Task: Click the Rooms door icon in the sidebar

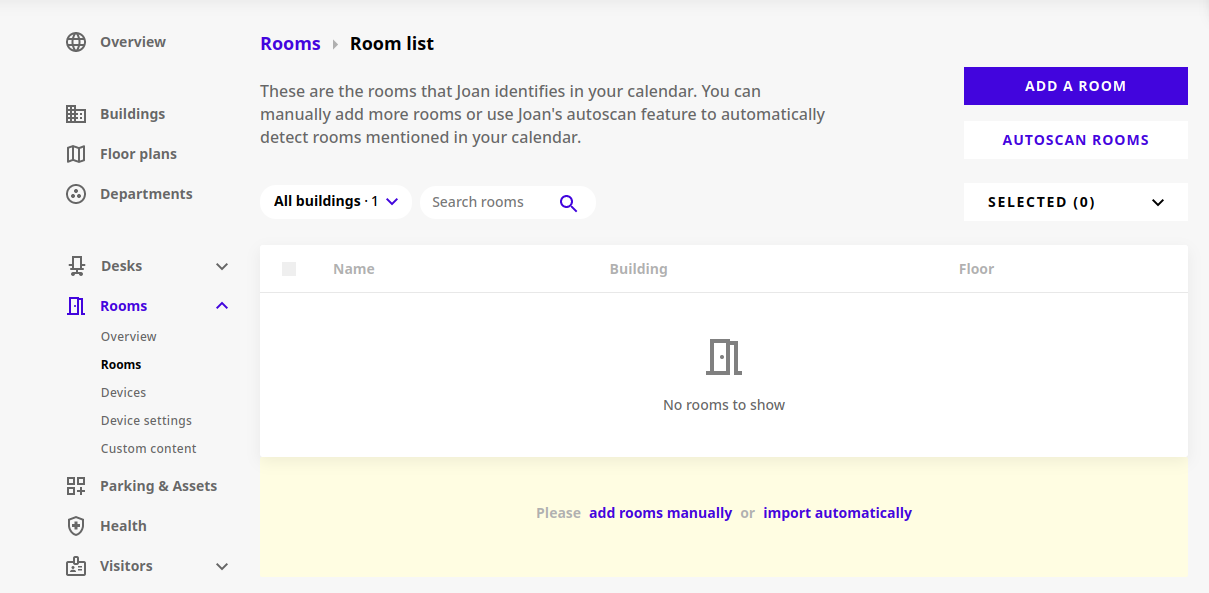Action: tap(76, 306)
